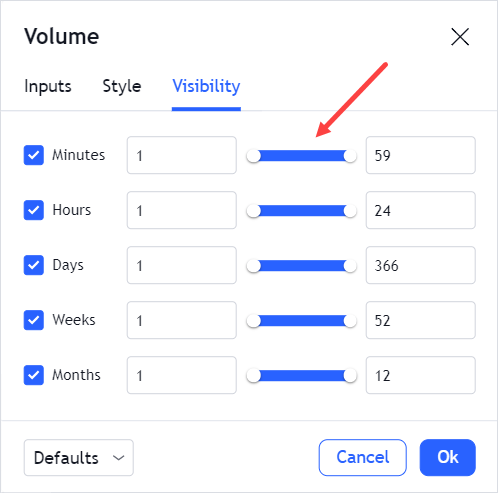Image resolution: width=498 pixels, height=493 pixels.
Task: Select the Visibility tab
Action: 206,86
